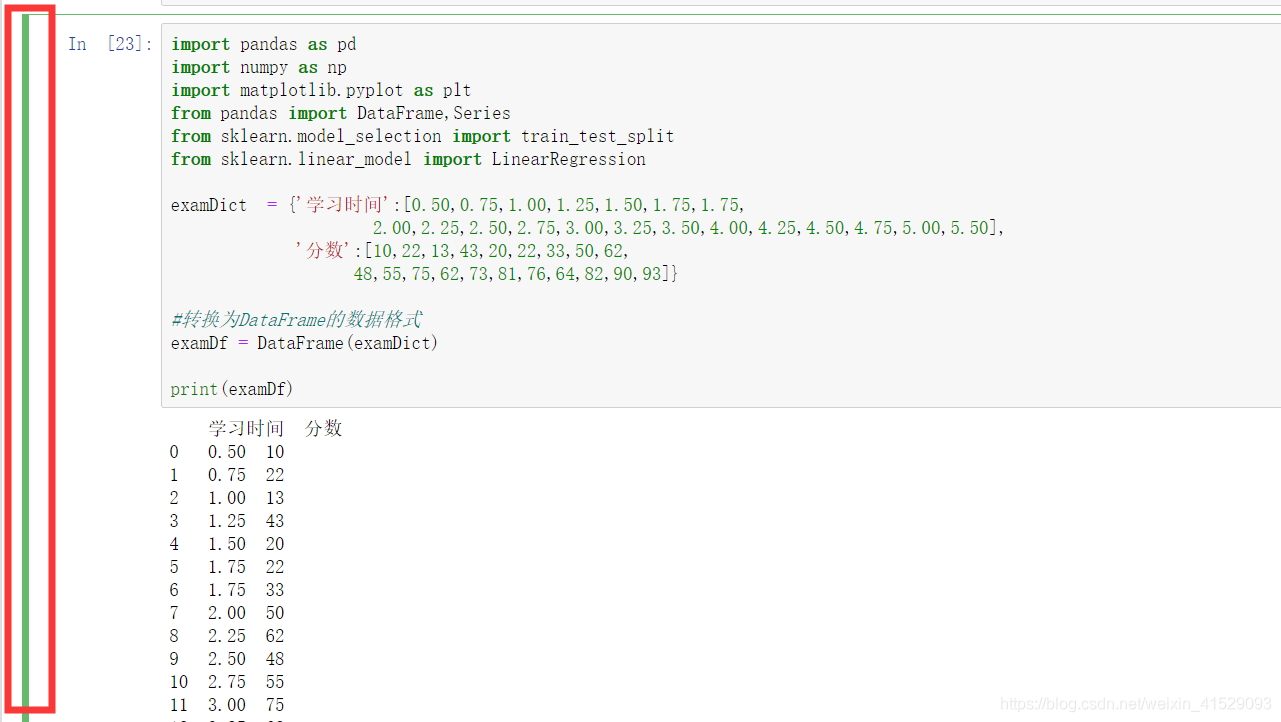Click output row 5 with 1.75 22
Screen dimensions: 1281x722
227,567
